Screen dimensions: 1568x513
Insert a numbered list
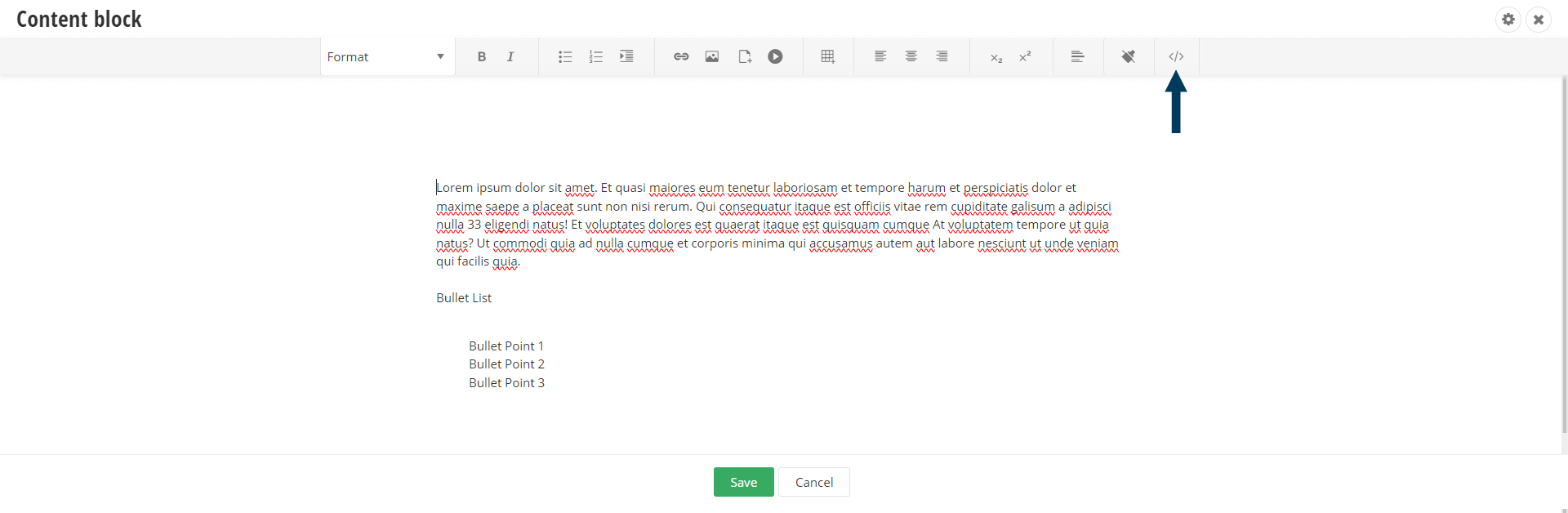click(x=596, y=56)
